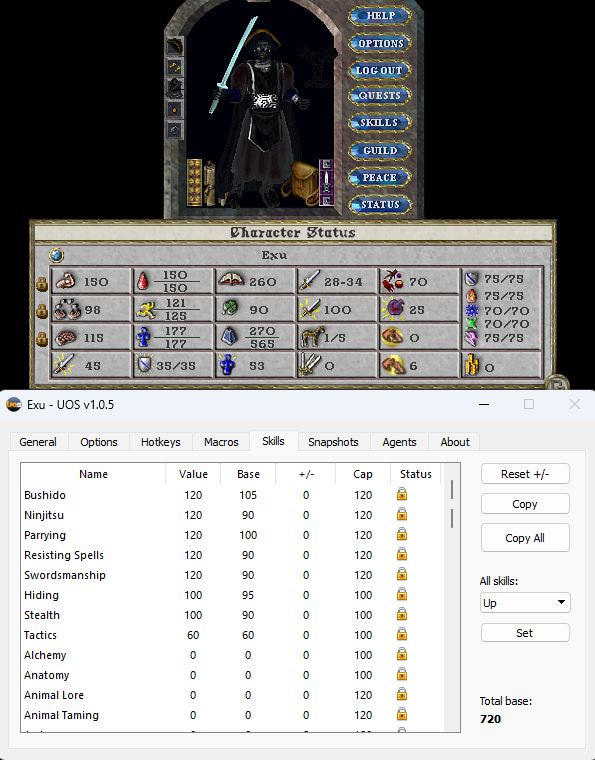Screen dimensions: 595x760
Task: Sort skills by Value column header
Action: (x=193, y=474)
